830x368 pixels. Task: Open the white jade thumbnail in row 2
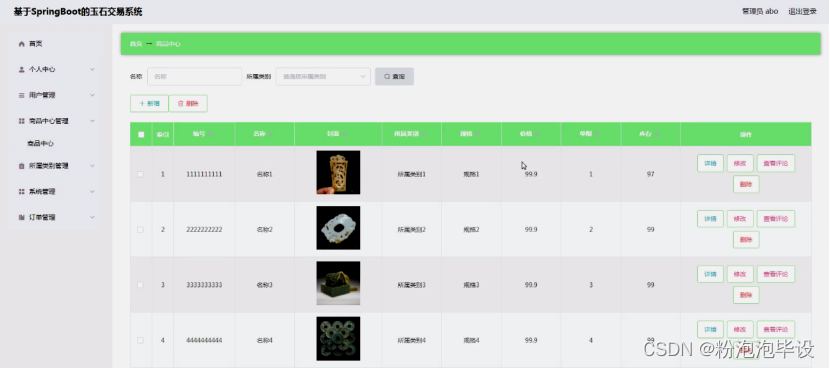pos(338,228)
